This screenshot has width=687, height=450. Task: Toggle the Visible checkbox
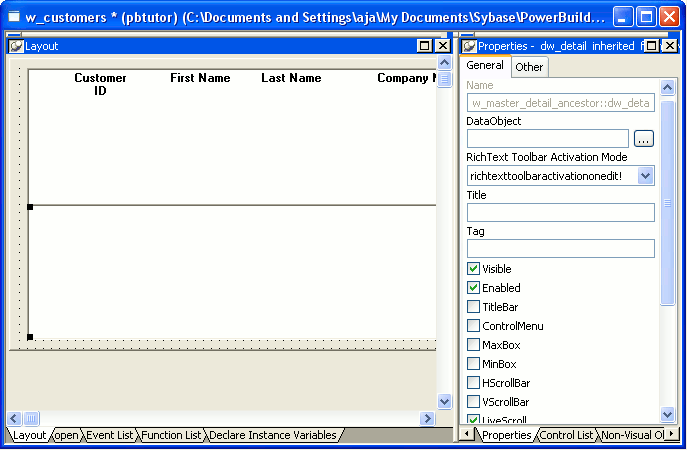coord(473,269)
